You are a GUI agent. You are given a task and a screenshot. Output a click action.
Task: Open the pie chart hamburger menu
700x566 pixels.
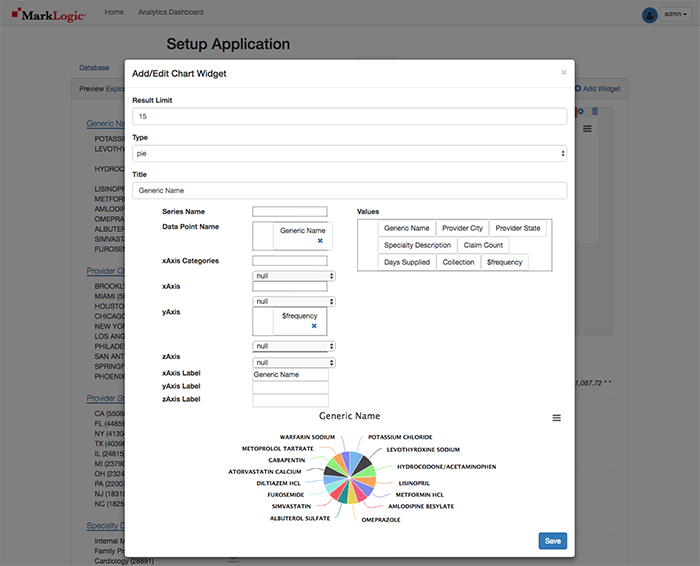(557, 417)
